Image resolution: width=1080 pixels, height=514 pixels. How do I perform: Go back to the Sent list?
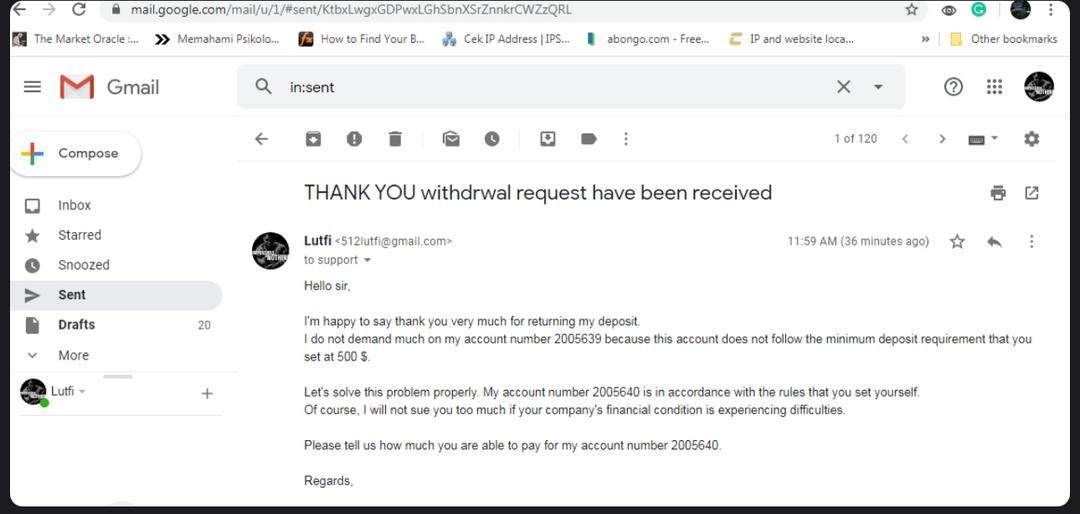261,139
